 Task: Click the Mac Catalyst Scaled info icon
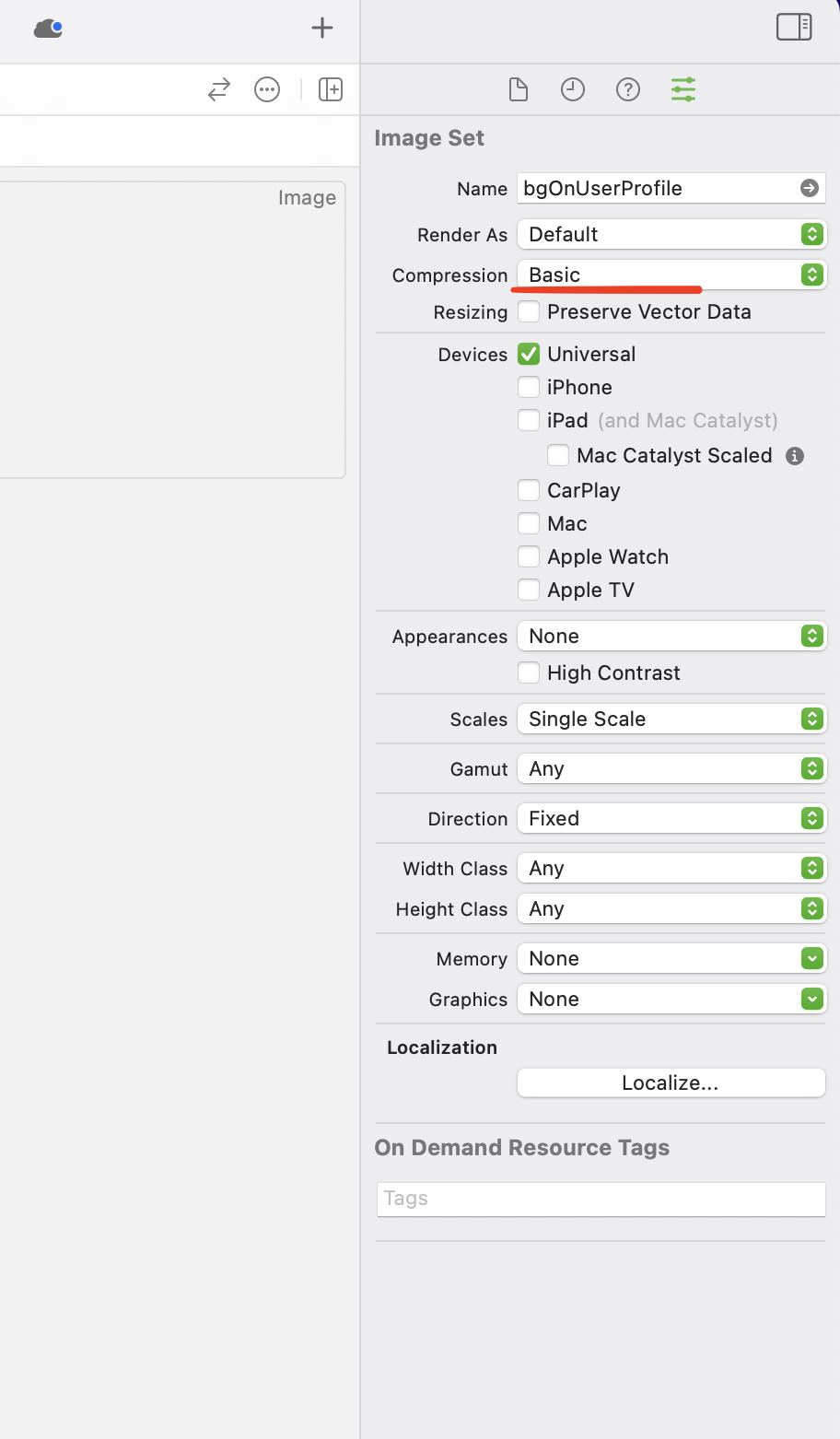coord(795,455)
